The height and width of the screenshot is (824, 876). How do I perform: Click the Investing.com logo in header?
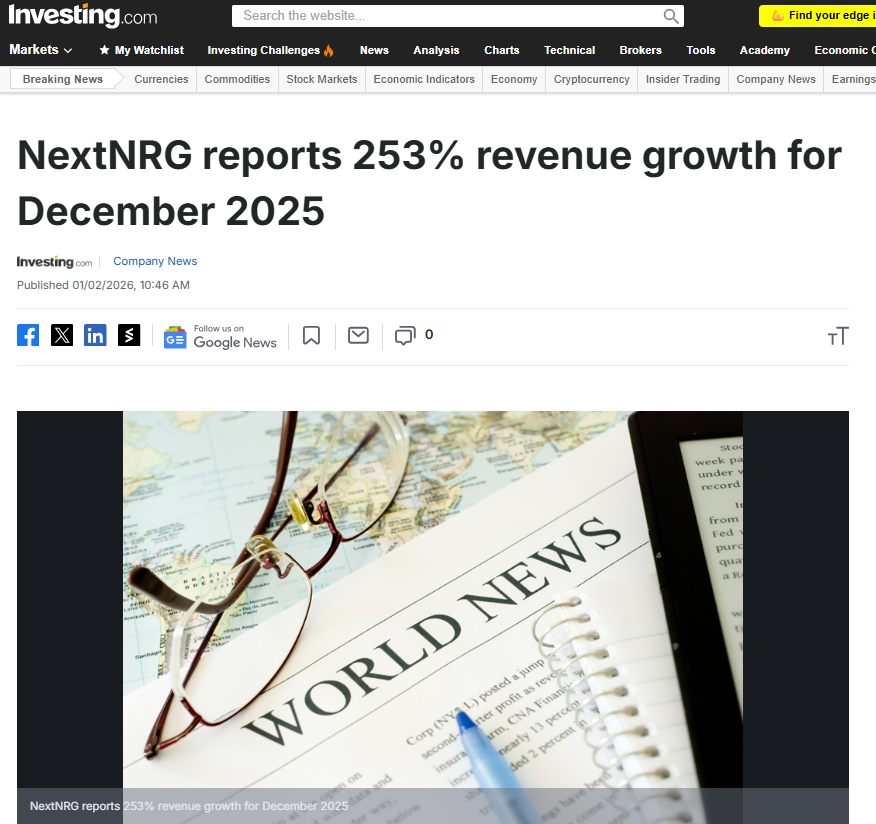tap(83, 16)
